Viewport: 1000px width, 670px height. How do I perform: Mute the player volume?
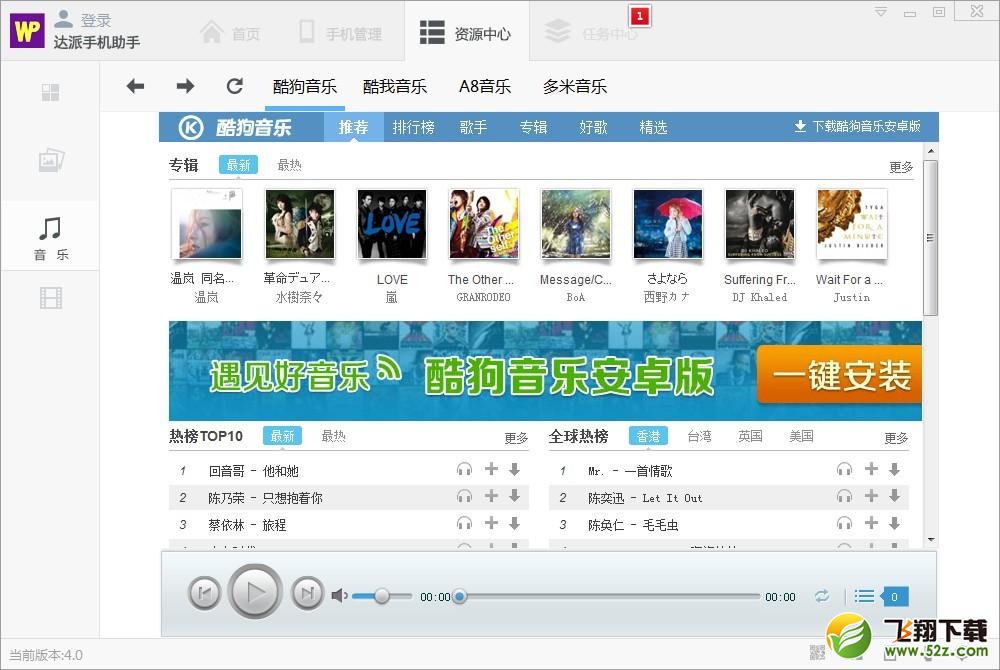click(339, 595)
